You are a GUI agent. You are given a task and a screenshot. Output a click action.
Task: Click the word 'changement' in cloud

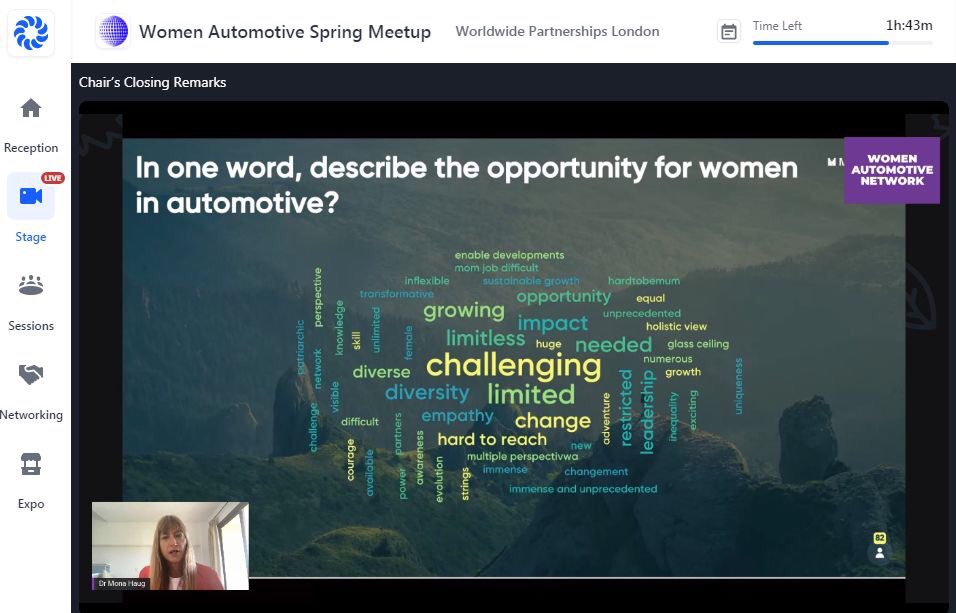(596, 471)
